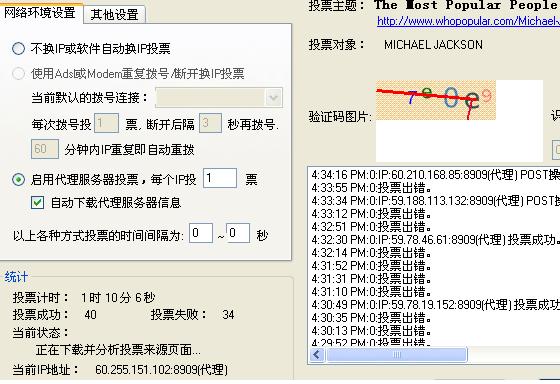
Task: Select log entry 4:32:14 PM 投票出错
Action: coord(371,253)
